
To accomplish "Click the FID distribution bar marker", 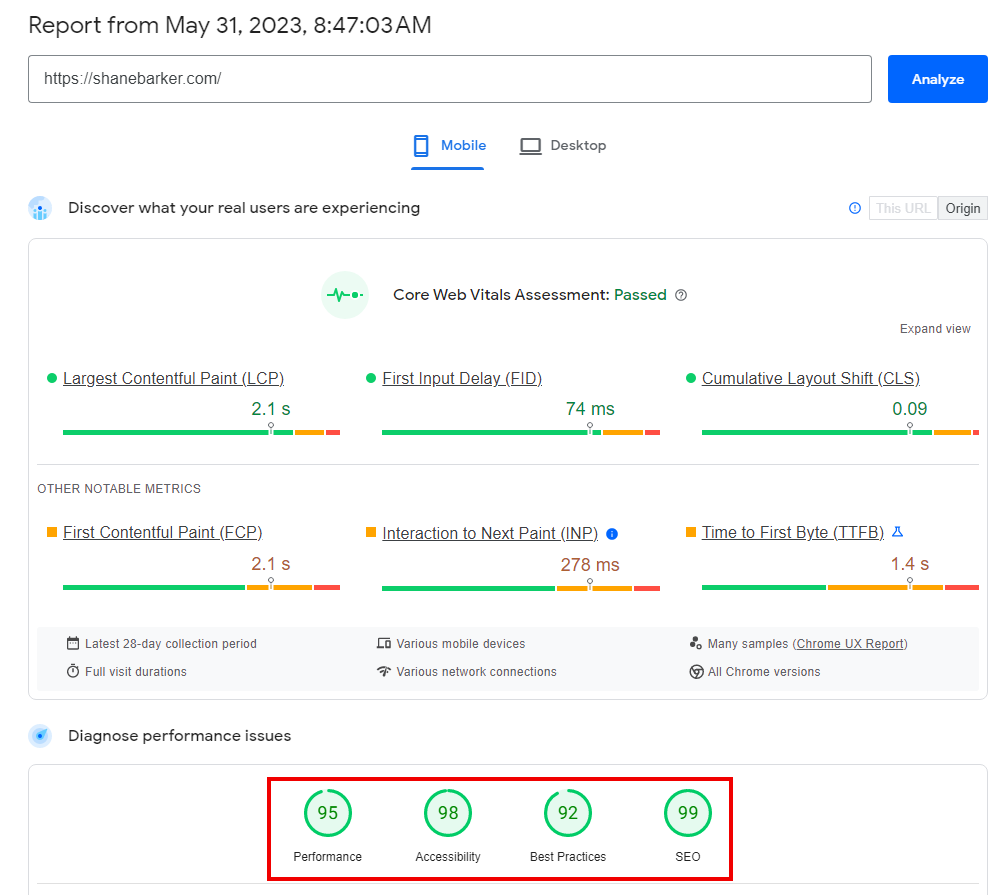I will click(x=590, y=428).
